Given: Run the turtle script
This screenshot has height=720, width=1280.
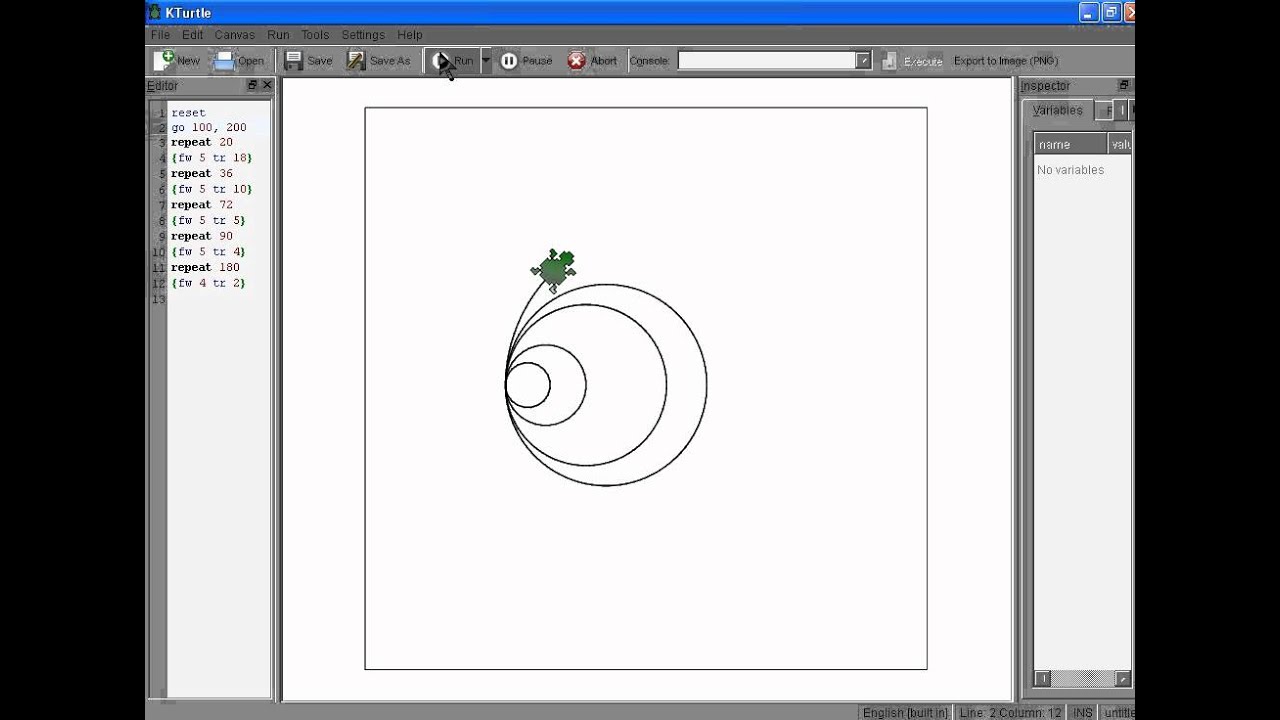Looking at the screenshot, I should click(x=452, y=61).
